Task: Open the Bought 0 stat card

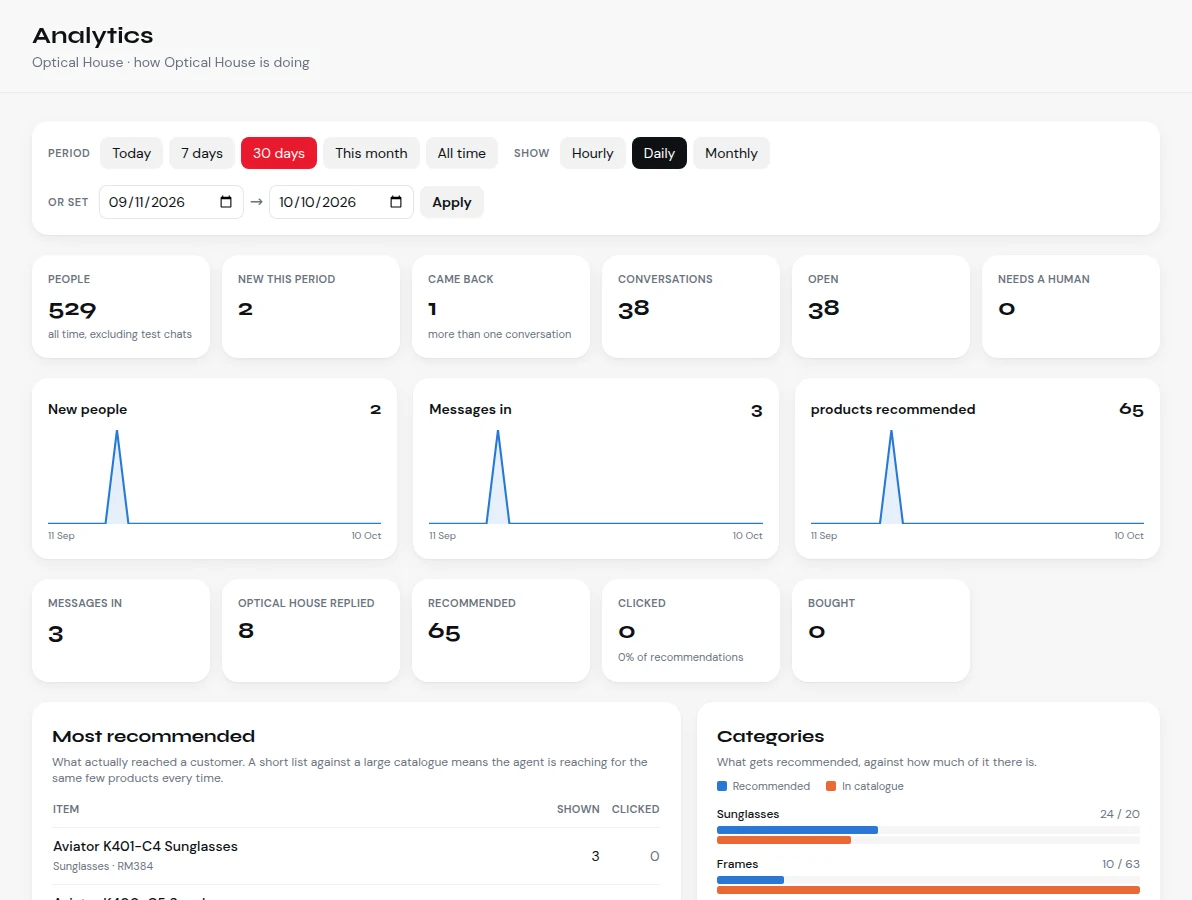Action: click(881, 630)
